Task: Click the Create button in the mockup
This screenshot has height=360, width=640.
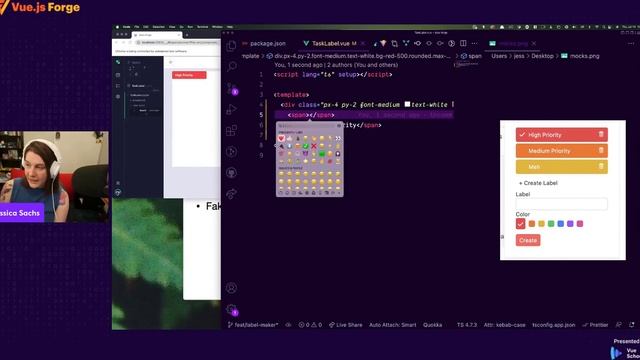Action: coord(528,240)
